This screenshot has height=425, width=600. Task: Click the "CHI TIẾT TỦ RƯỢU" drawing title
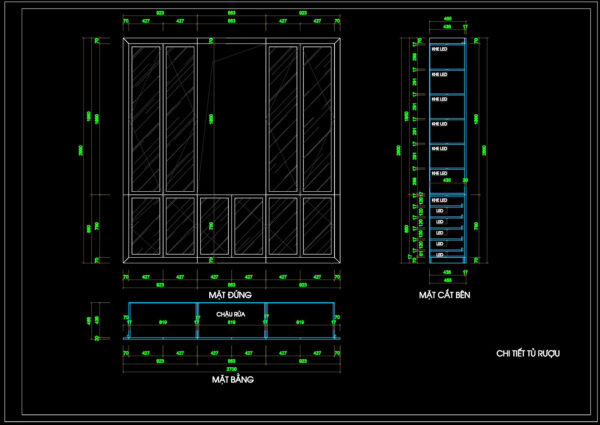(528, 353)
